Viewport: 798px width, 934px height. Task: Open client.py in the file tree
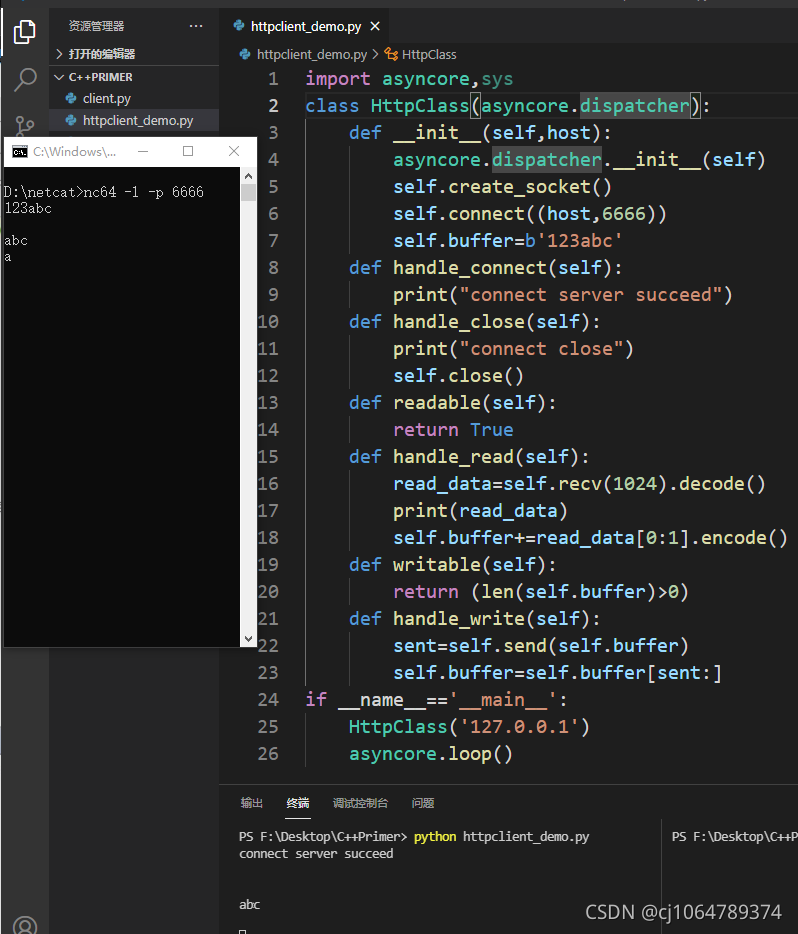pos(107,98)
